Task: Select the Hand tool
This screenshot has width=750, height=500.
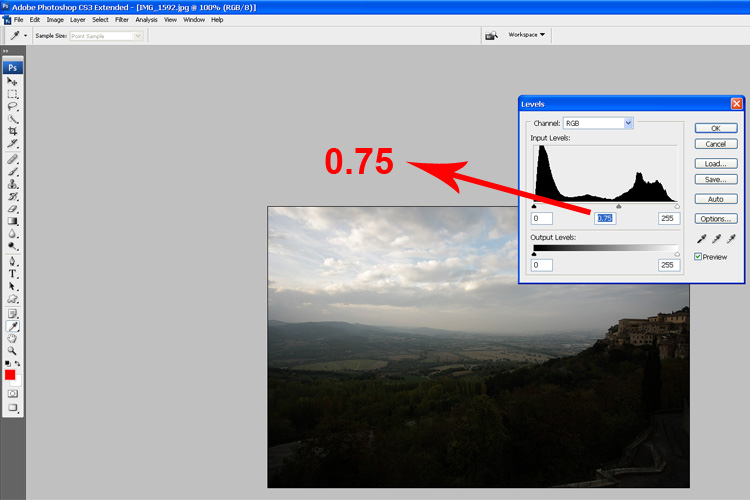Action: click(13, 338)
